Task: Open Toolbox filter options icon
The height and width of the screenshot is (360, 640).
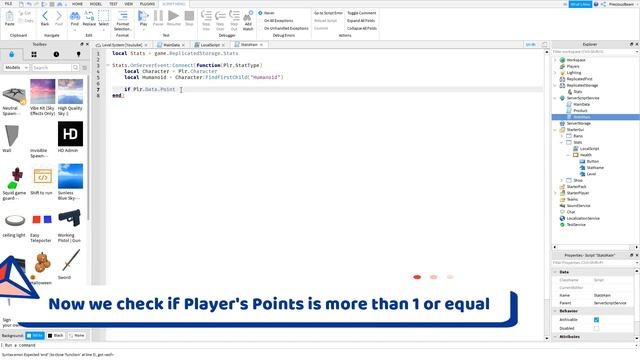Action: click(84, 67)
